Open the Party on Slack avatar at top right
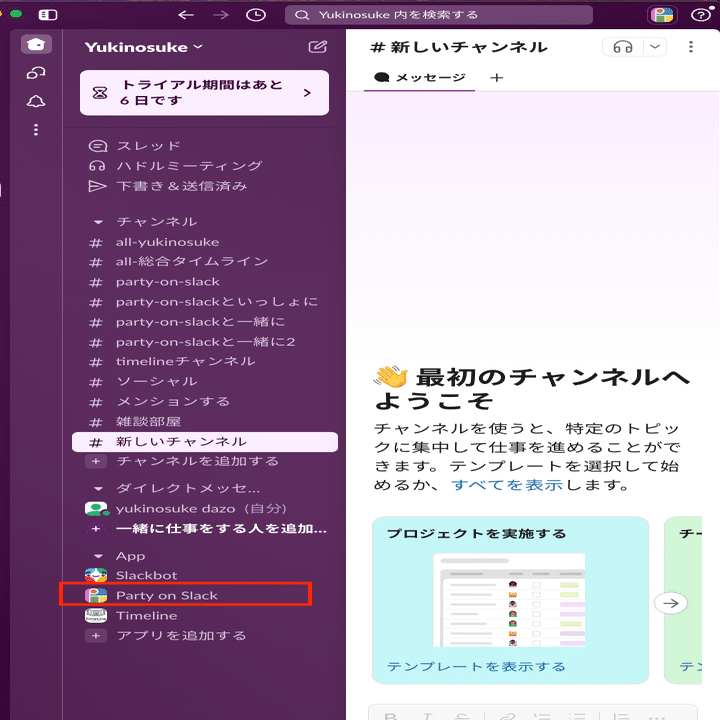 [662, 15]
